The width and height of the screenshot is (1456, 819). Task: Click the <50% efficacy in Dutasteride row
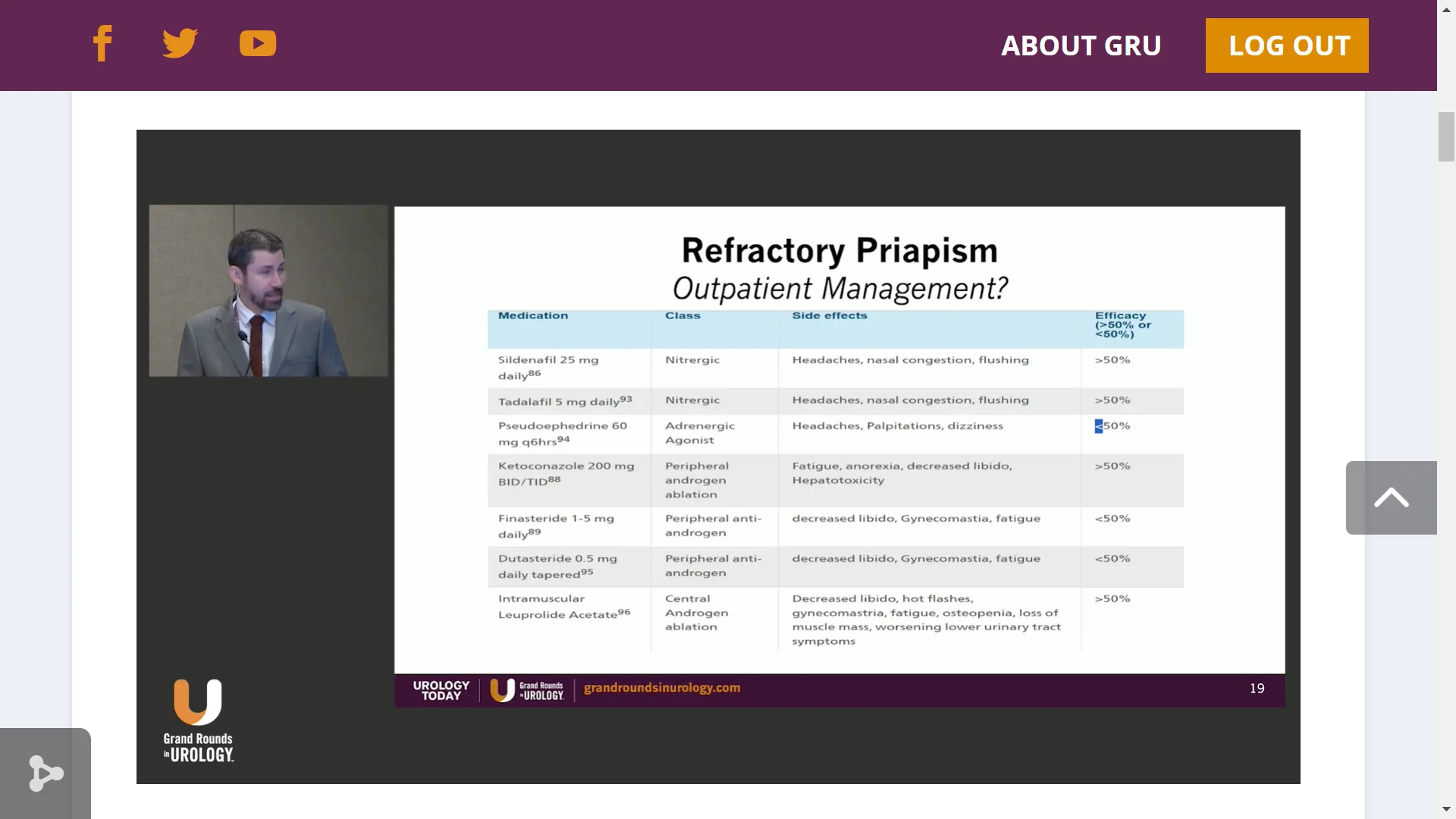[1112, 559]
